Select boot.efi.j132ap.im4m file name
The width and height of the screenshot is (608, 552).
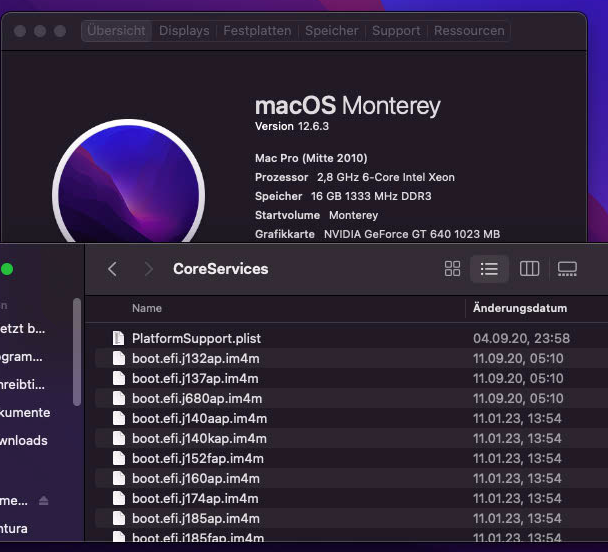pos(195,358)
